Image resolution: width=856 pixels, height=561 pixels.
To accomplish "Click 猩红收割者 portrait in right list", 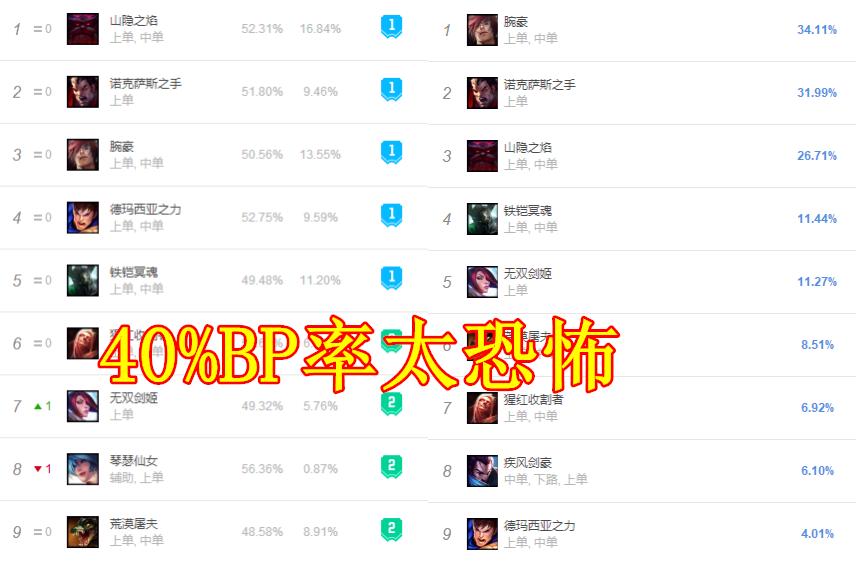I will coord(483,408).
